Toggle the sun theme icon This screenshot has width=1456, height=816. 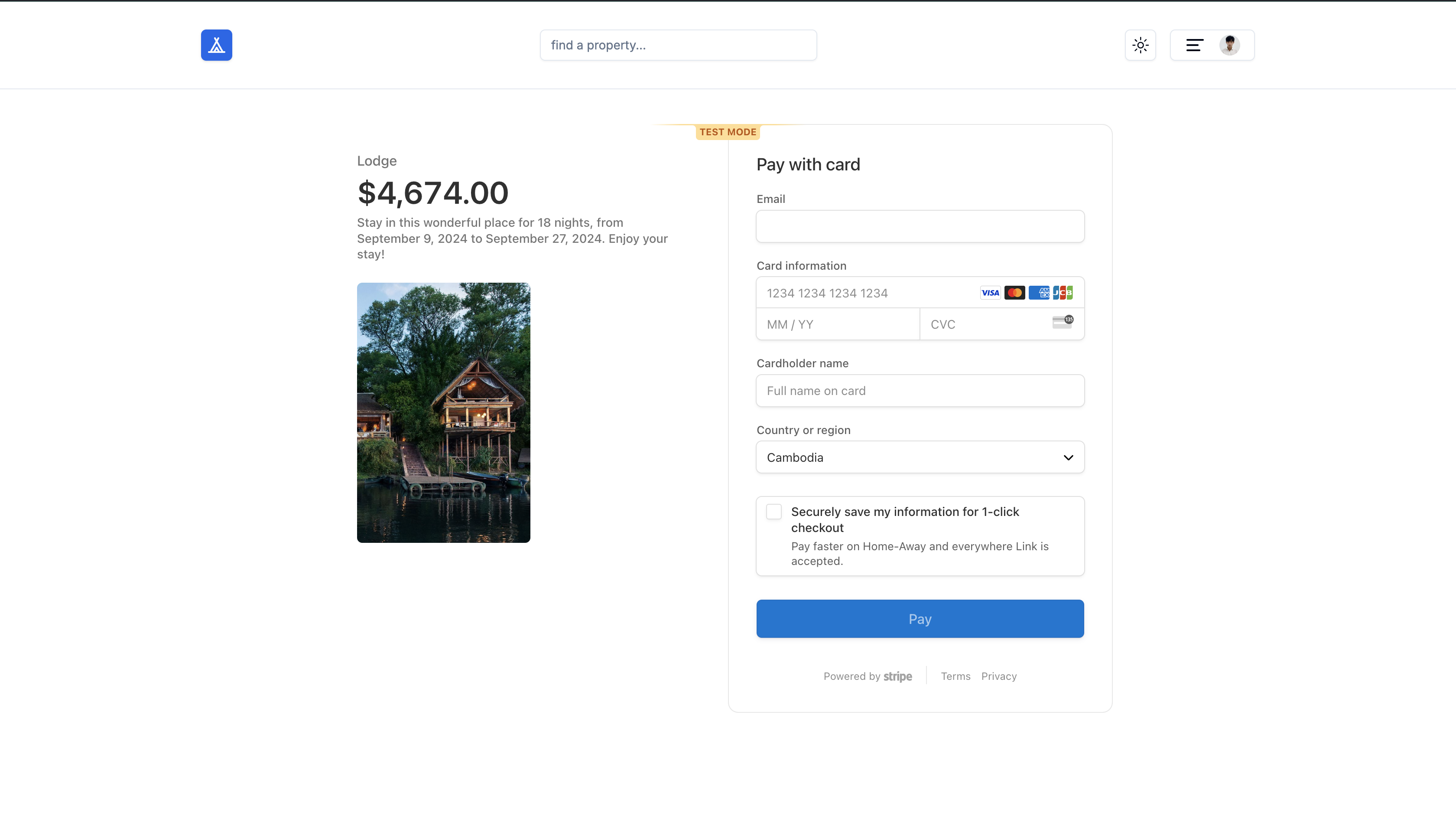point(1140,45)
